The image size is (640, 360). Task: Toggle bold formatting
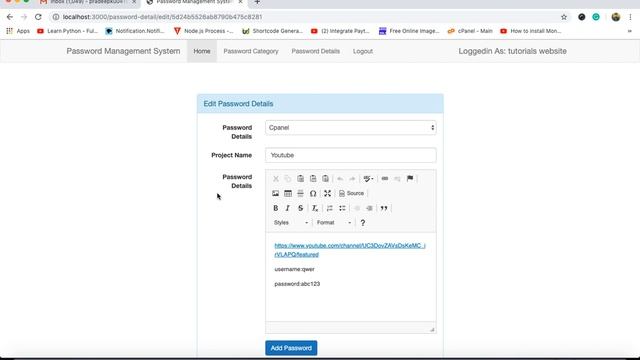point(276,208)
